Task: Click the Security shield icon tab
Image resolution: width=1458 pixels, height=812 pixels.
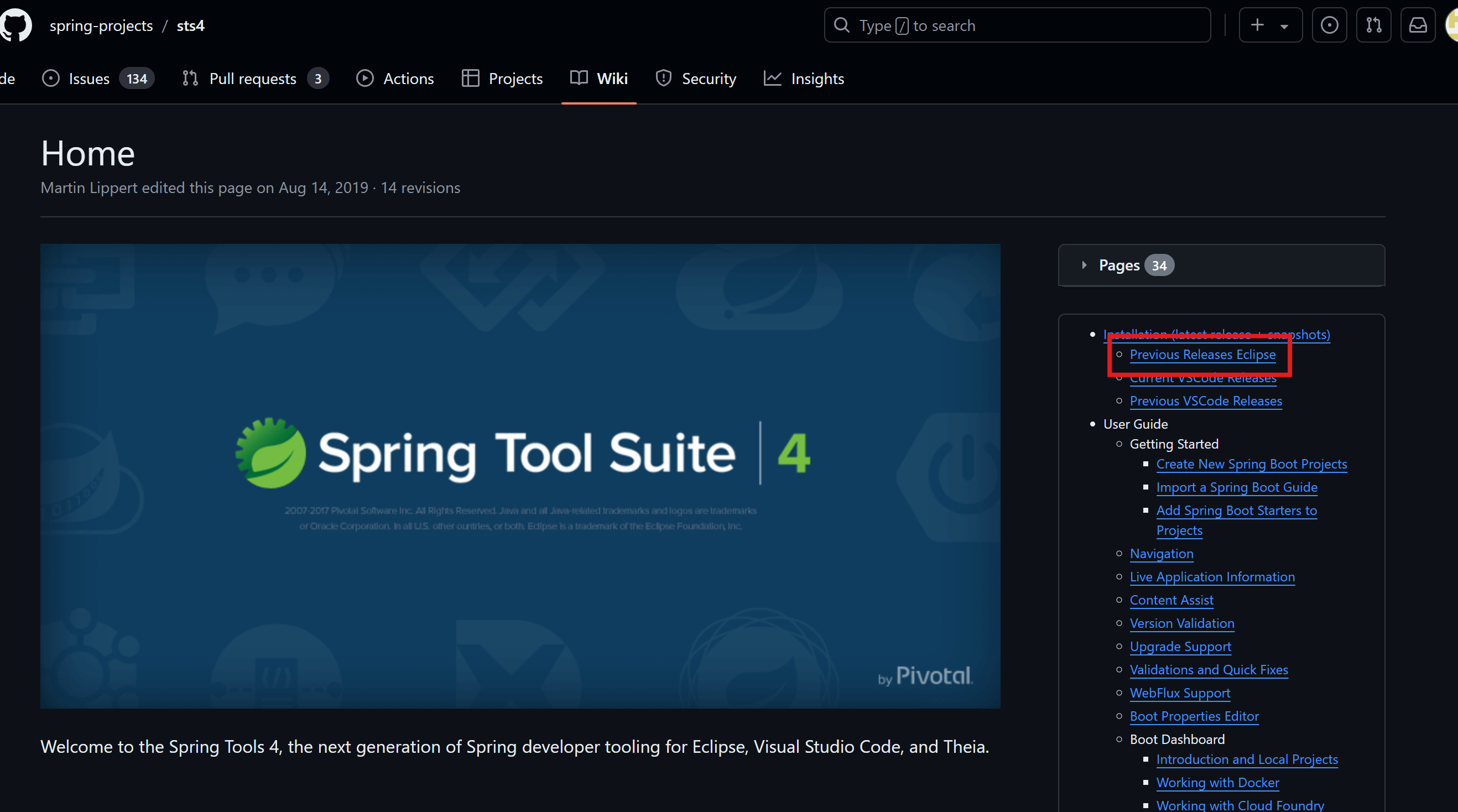Action: (x=663, y=79)
